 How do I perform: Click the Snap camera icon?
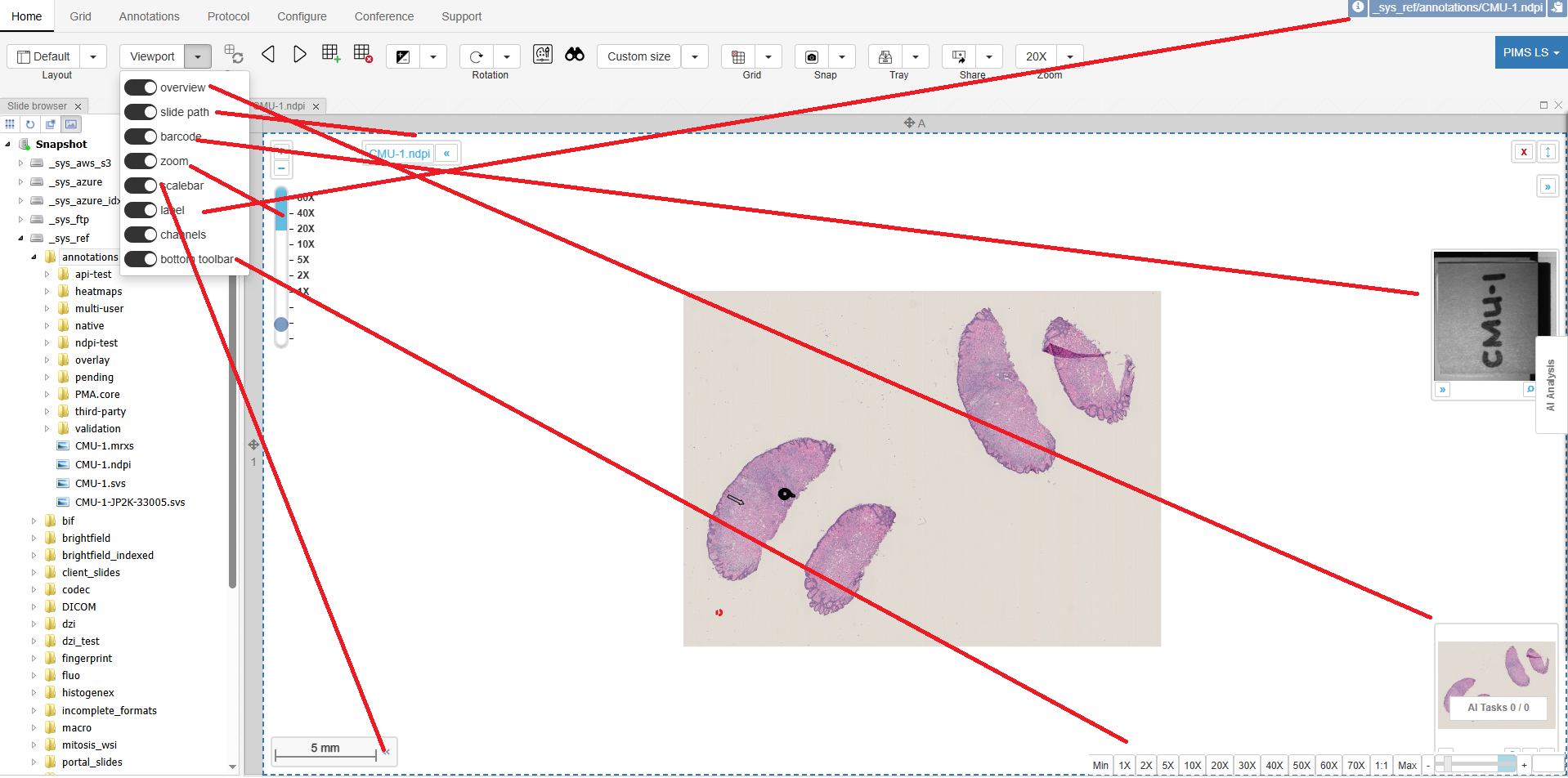pyautogui.click(x=812, y=56)
